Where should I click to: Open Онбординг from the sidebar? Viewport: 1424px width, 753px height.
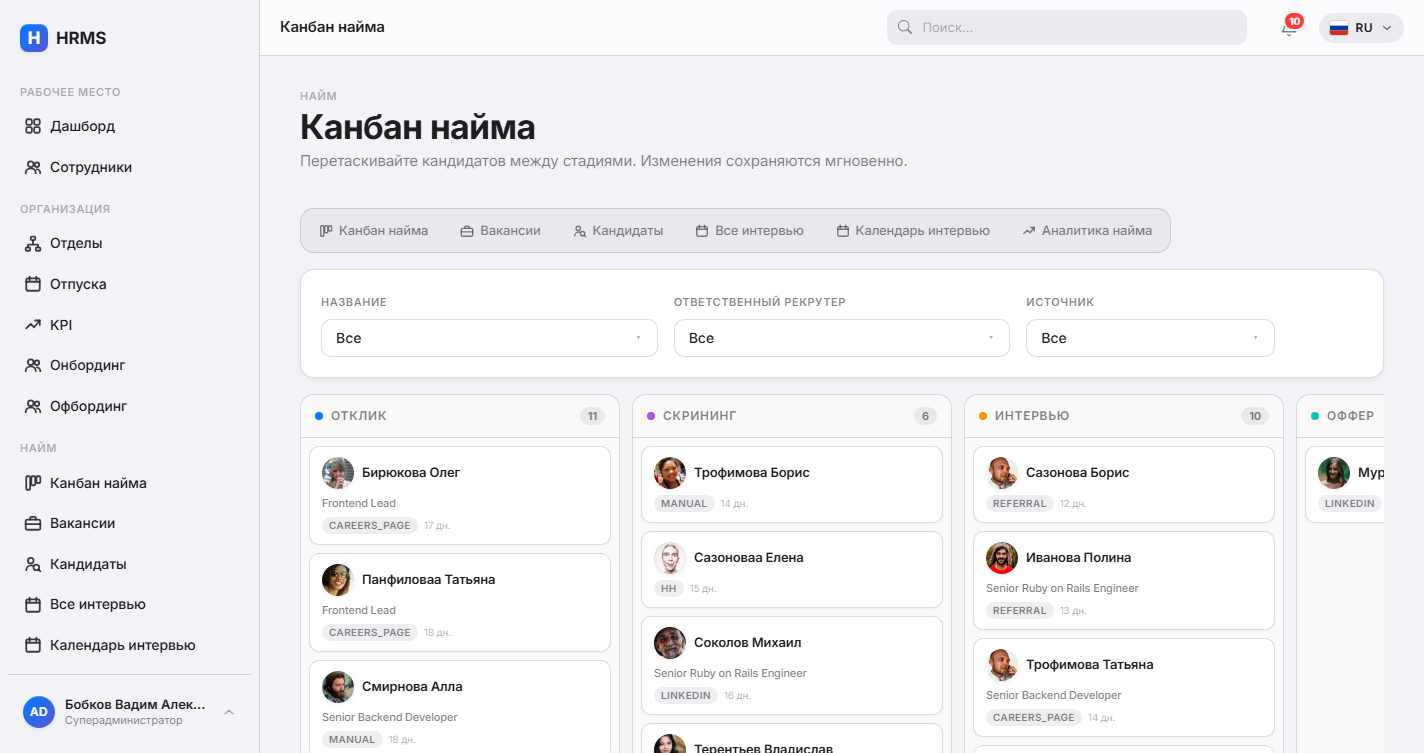pos(130,365)
